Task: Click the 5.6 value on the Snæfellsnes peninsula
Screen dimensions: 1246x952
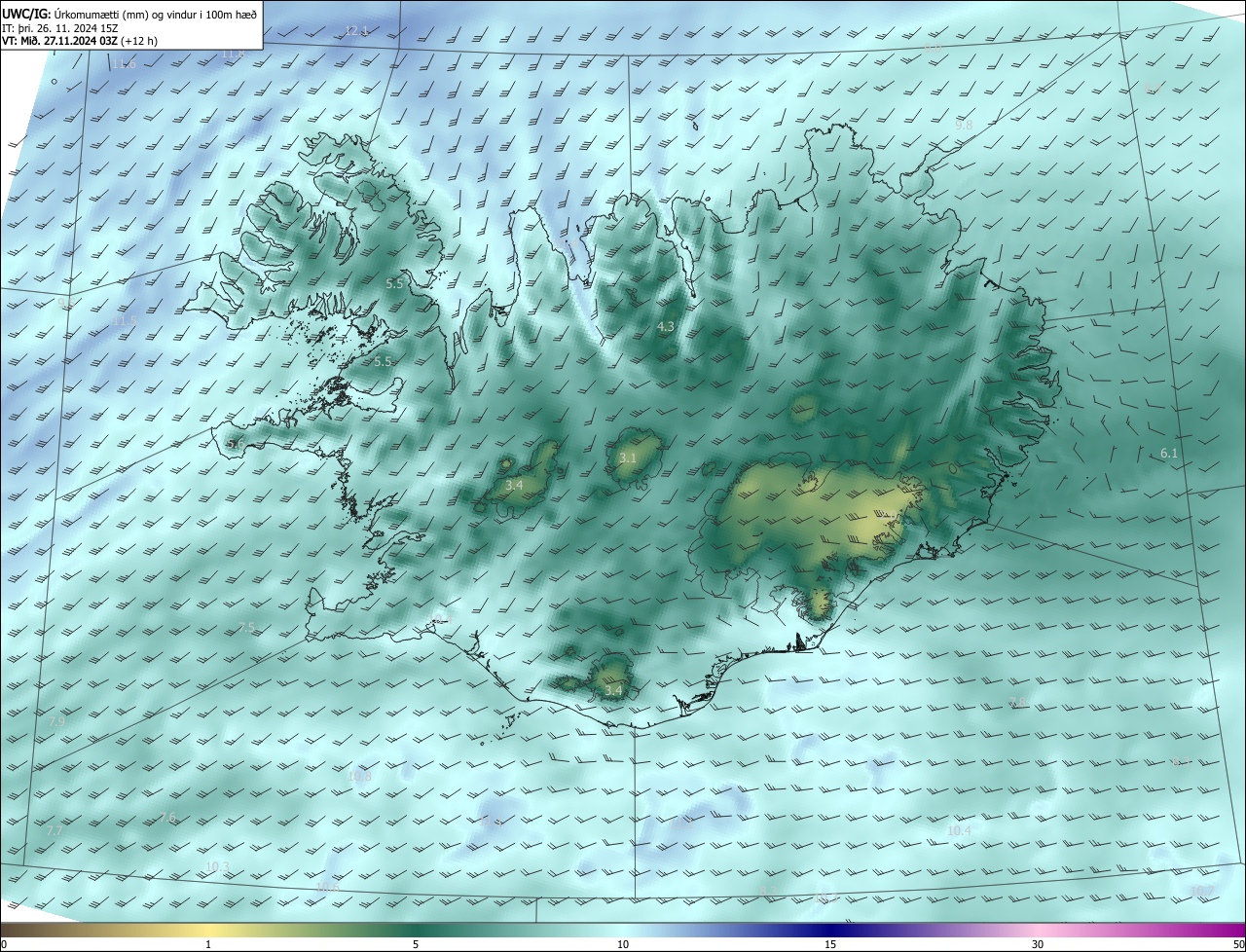Action: pyautogui.click(x=236, y=444)
